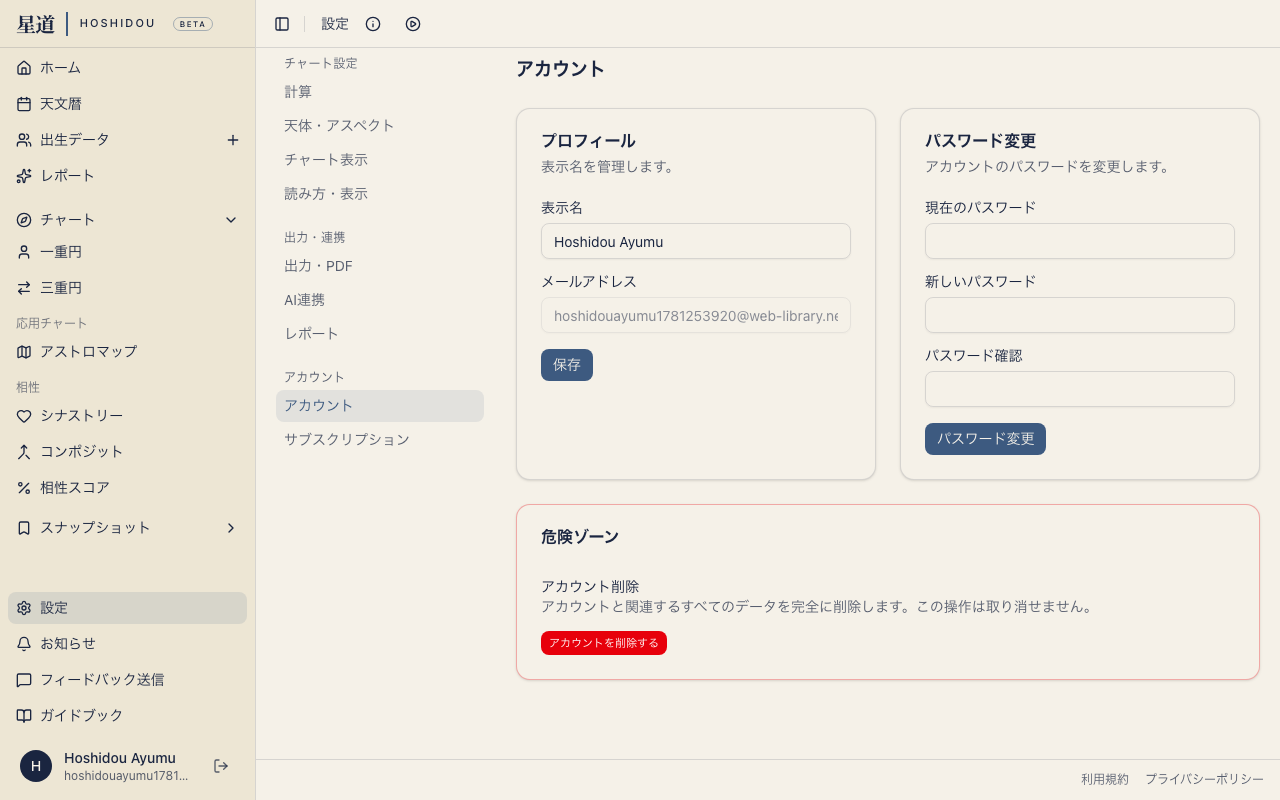1280x800 pixels.
Task: Open the 天体・アスペクト settings section
Action: point(380,126)
